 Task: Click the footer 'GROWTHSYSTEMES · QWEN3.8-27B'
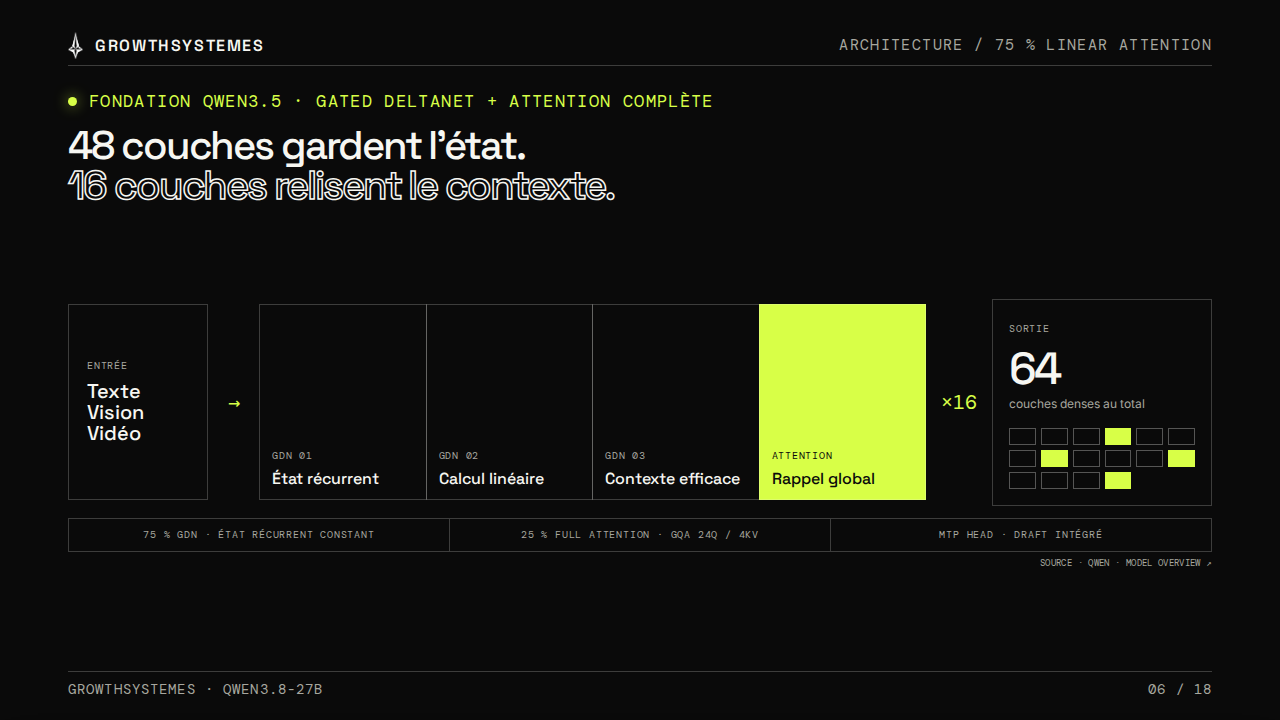195,689
